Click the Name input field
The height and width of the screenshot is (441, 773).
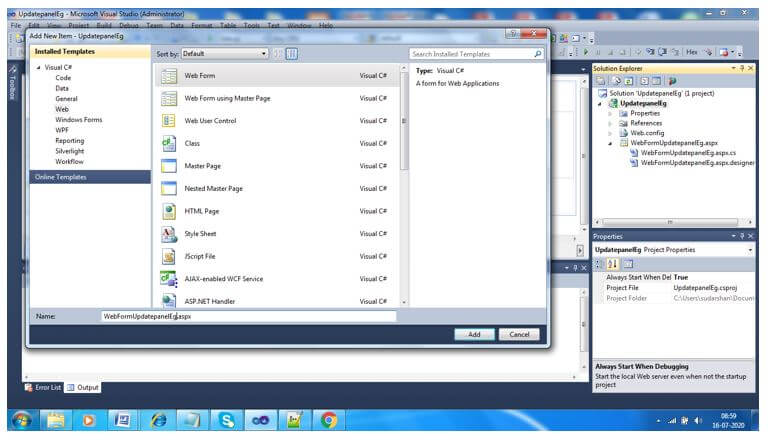pyautogui.click(x=248, y=316)
